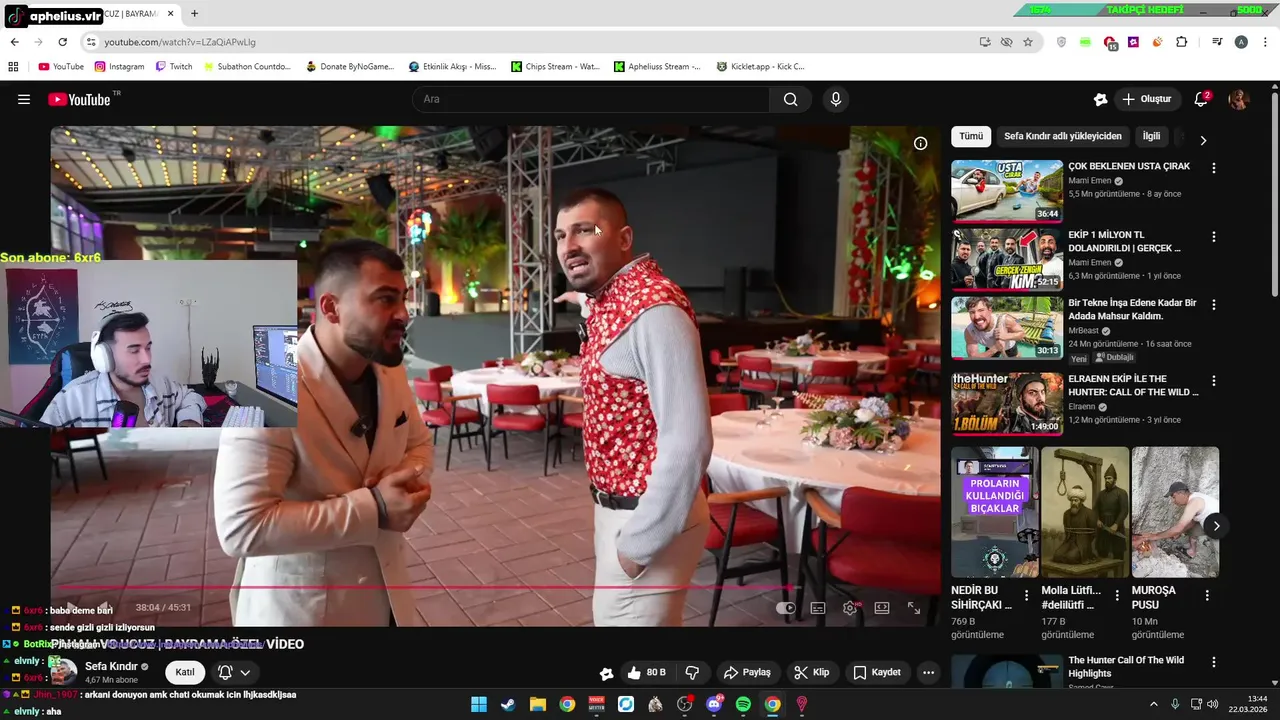Dislike the video
The width and height of the screenshot is (1280, 720).
pyautogui.click(x=692, y=673)
